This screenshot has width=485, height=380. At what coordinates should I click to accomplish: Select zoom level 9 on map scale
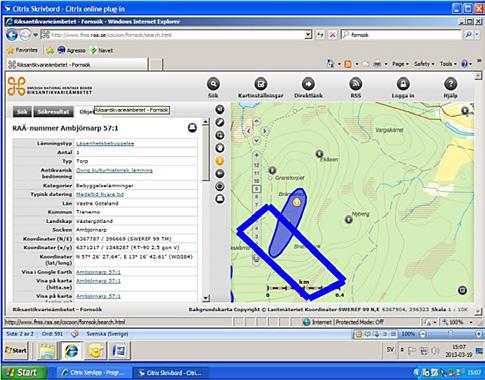click(x=256, y=189)
